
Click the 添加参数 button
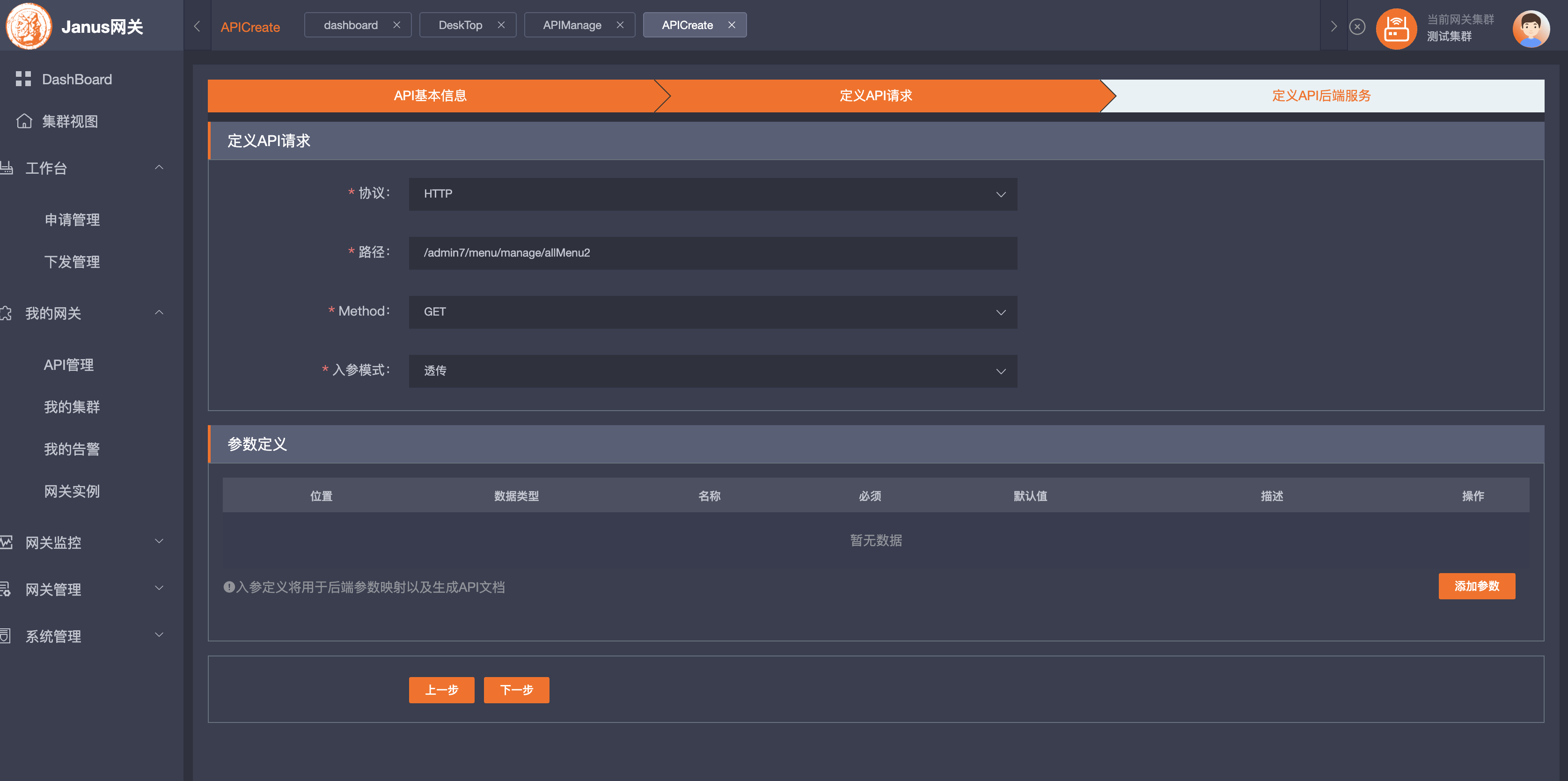[x=1477, y=586]
